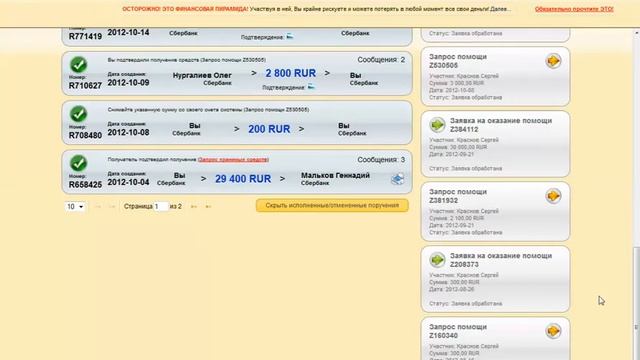Go to previous page arrow in pagination
This screenshot has height=360, width=640.
(111, 207)
